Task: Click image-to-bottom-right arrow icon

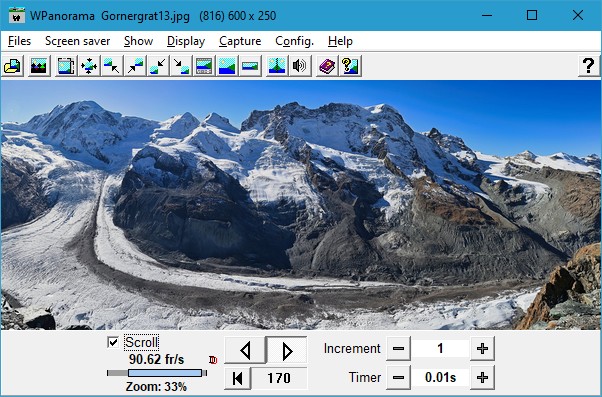Action: click(181, 66)
